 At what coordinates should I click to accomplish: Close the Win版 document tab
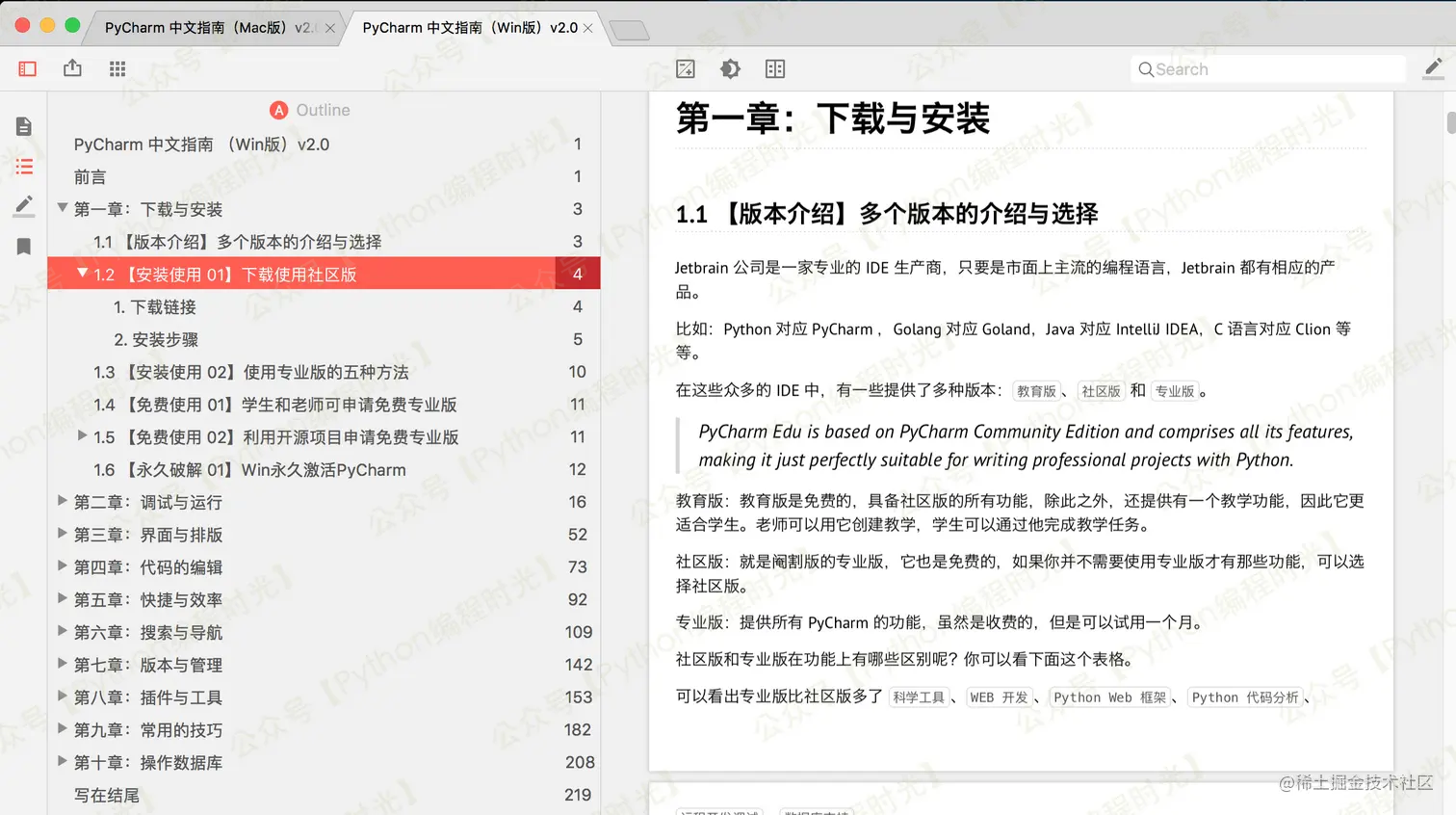click(588, 28)
